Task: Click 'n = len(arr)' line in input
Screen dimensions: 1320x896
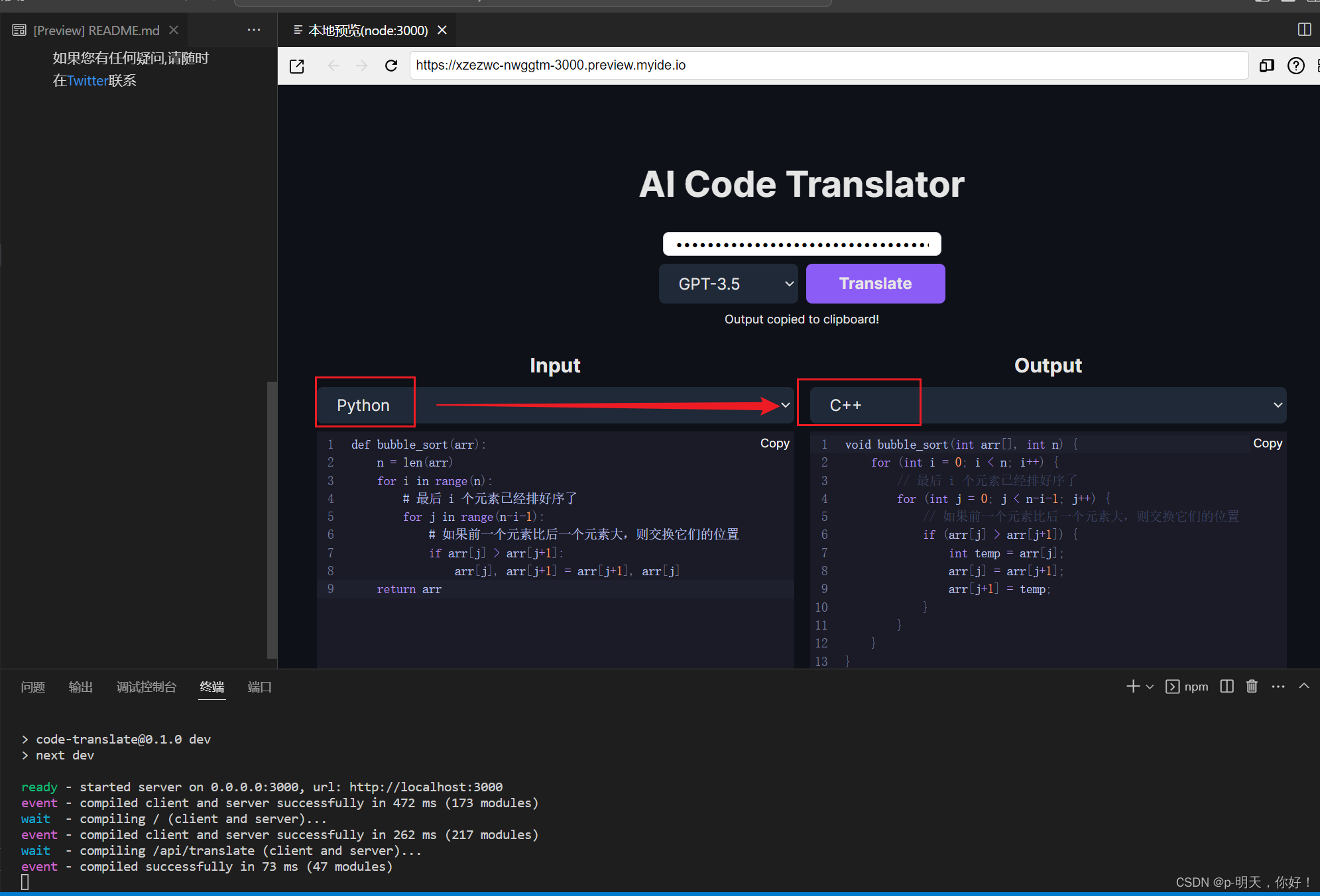Action: point(415,463)
